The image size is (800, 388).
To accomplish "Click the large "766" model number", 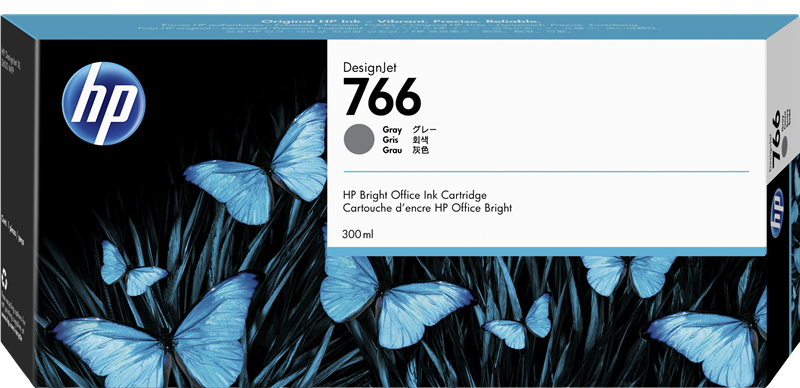I will pyautogui.click(x=383, y=96).
